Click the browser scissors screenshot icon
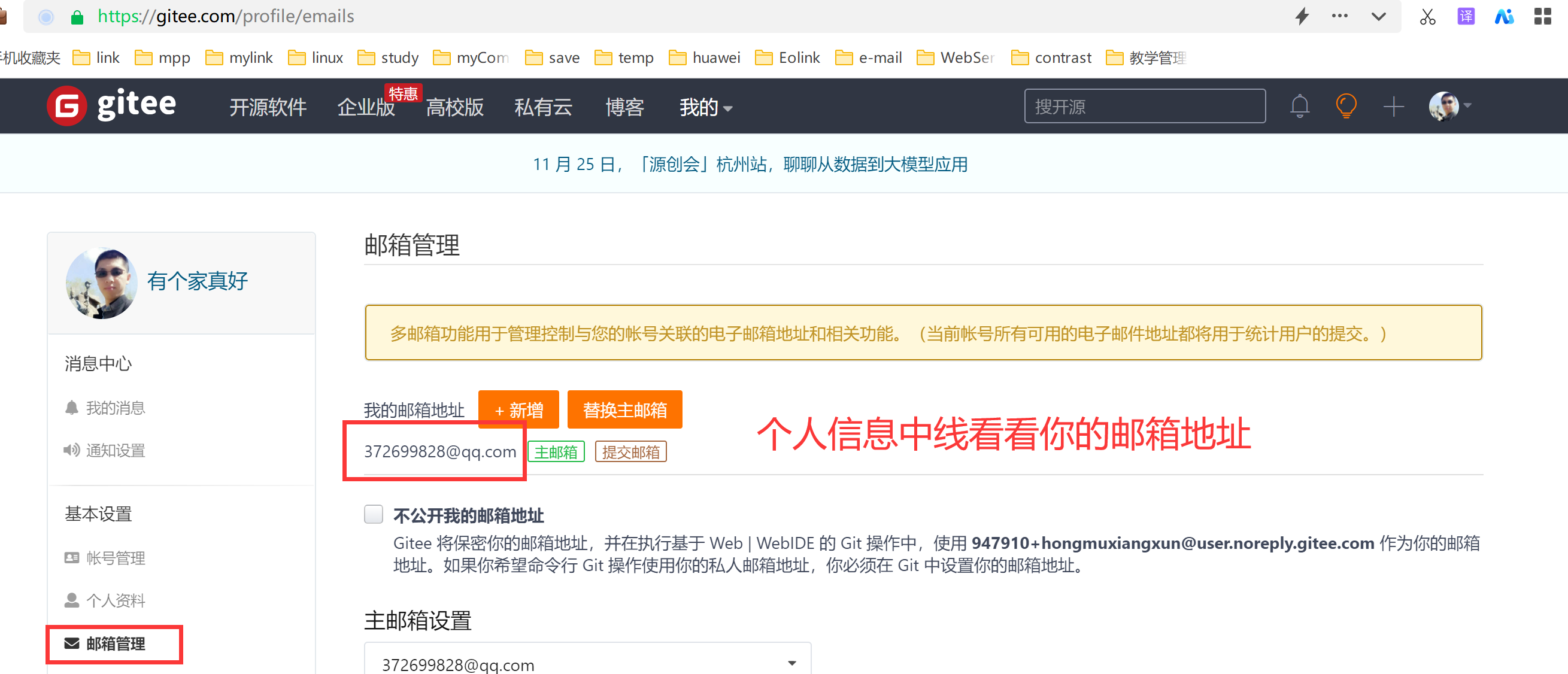 1427,16
